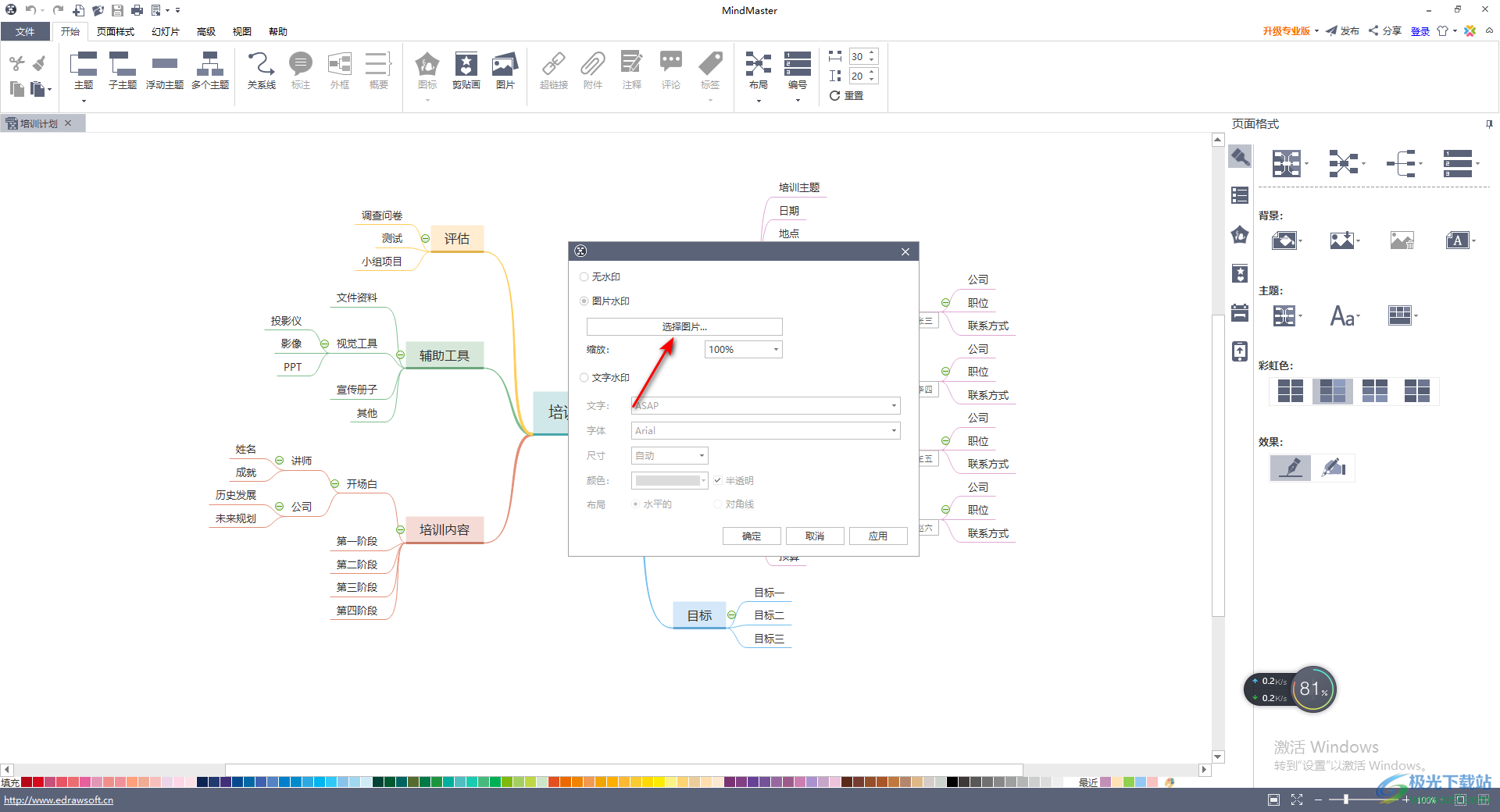Pick the red swatch in color bar
This screenshot has height=812, width=1500.
click(x=38, y=782)
